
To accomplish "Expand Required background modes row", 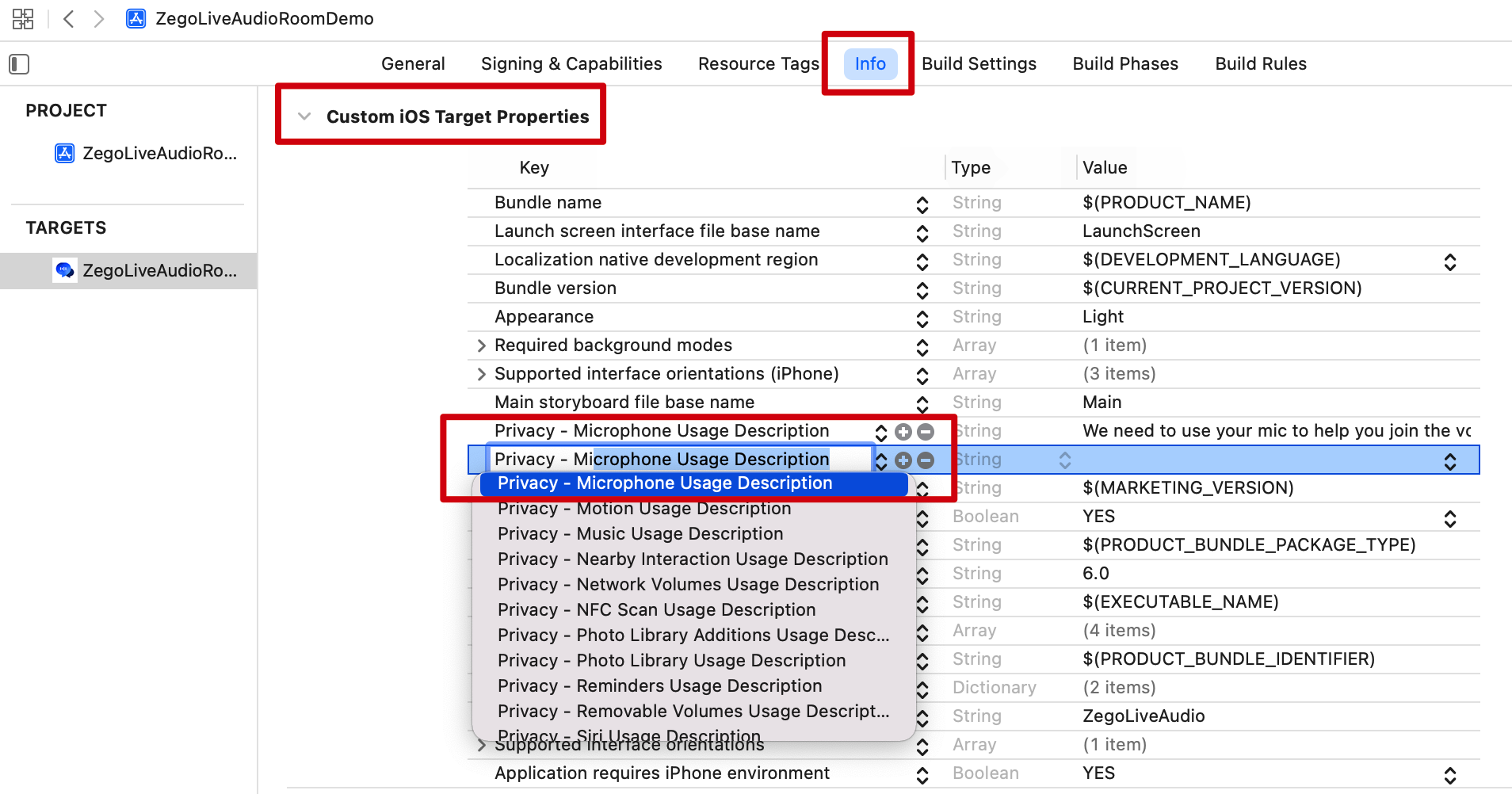I will (x=481, y=345).
